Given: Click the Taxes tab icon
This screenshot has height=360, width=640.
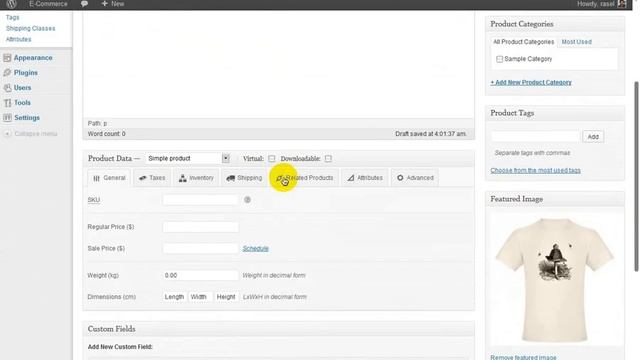Looking at the screenshot, I should [x=142, y=178].
